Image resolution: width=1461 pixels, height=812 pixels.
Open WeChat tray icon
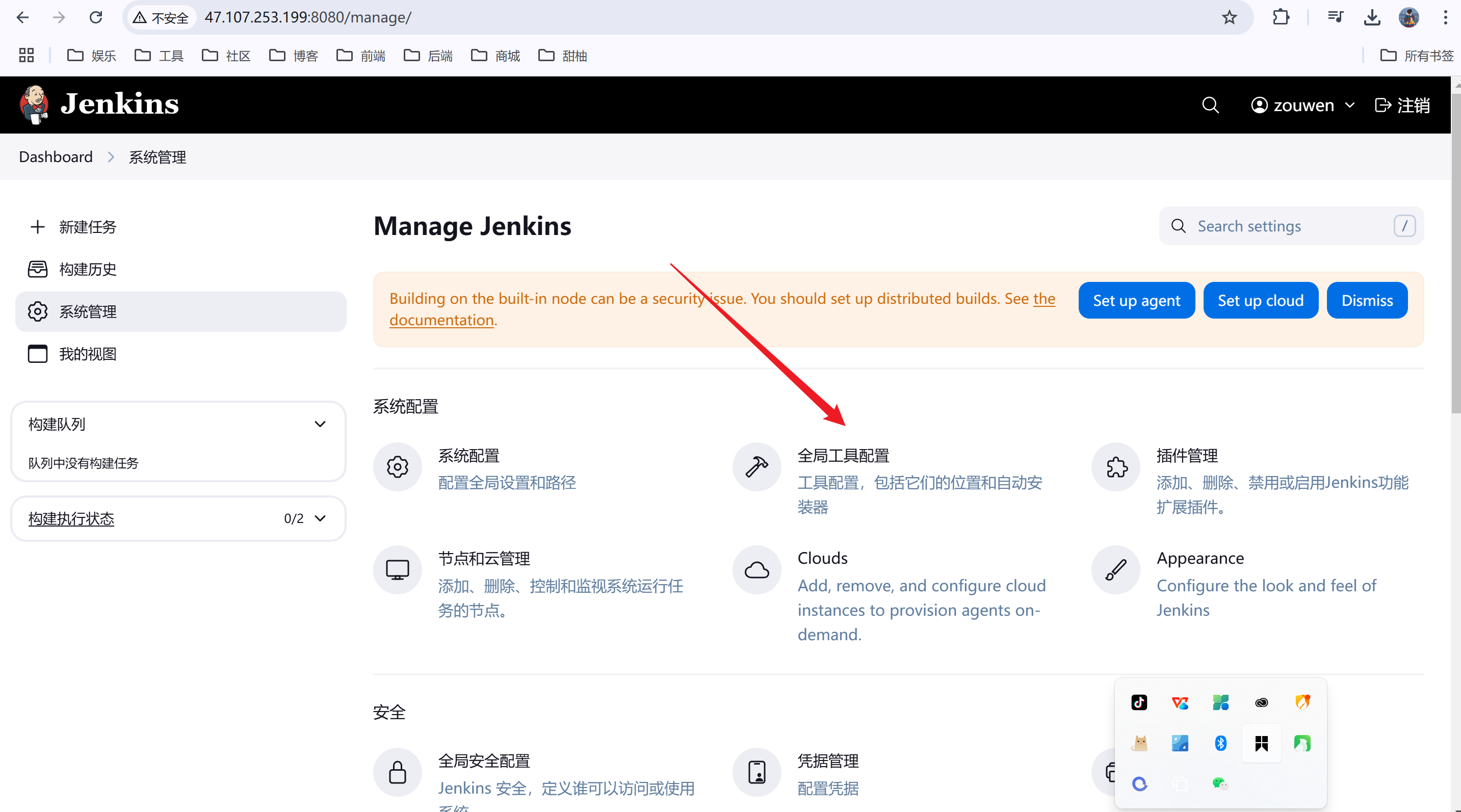(x=1220, y=783)
